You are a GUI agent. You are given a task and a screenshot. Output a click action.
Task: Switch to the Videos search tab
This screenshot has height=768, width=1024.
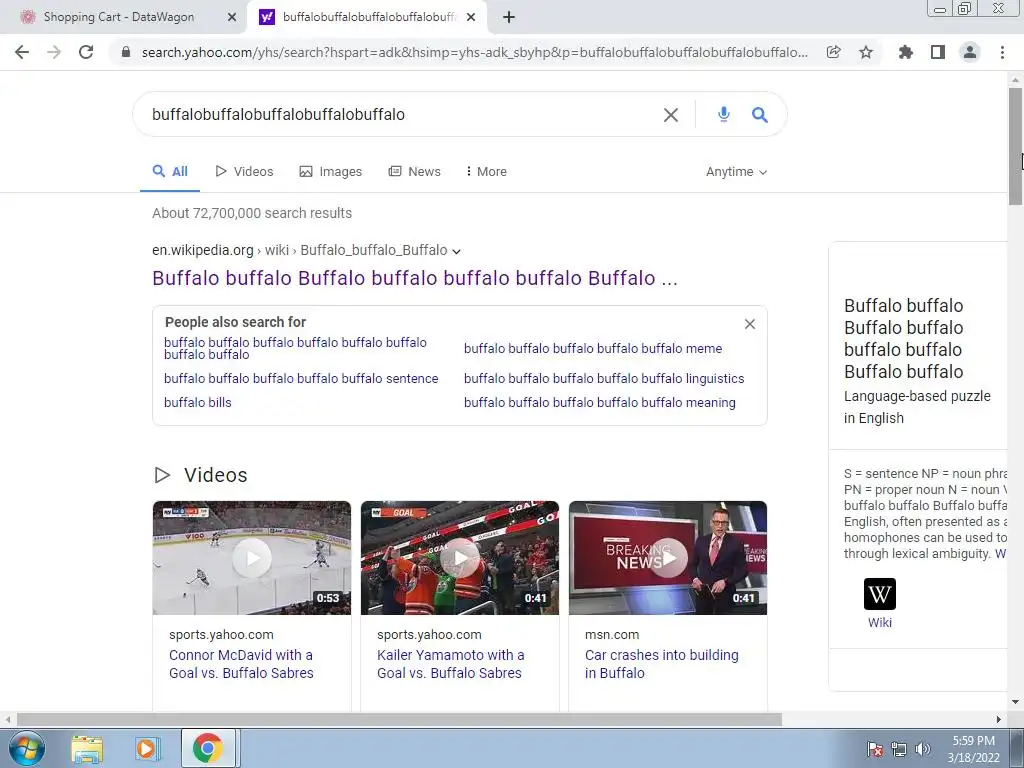click(244, 172)
